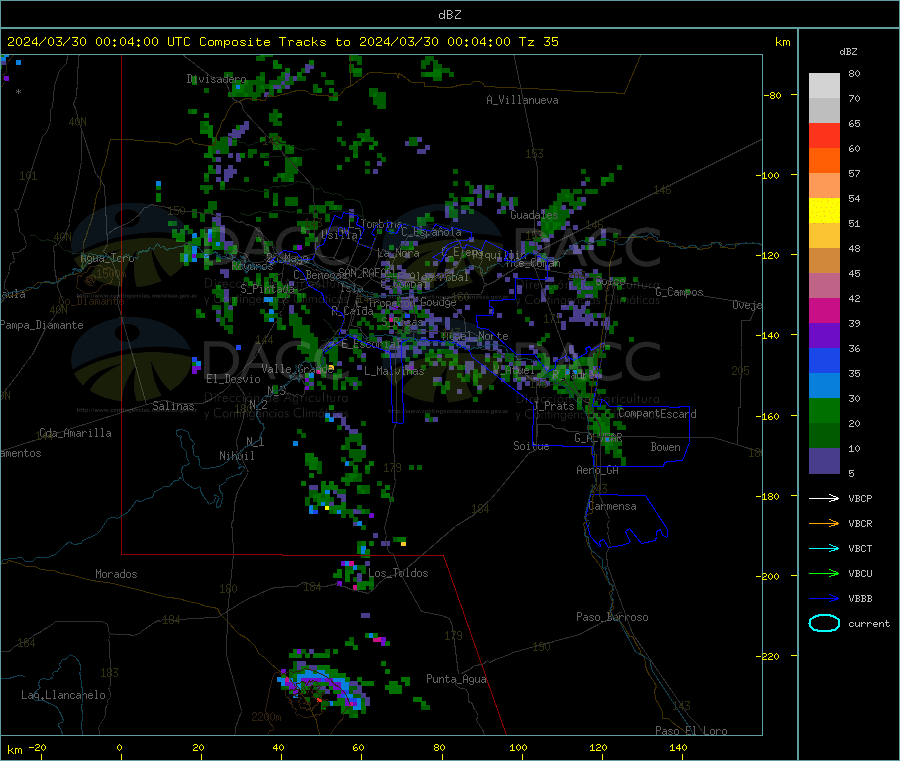Click the 2200m elevation label near storm cell

(x=266, y=717)
